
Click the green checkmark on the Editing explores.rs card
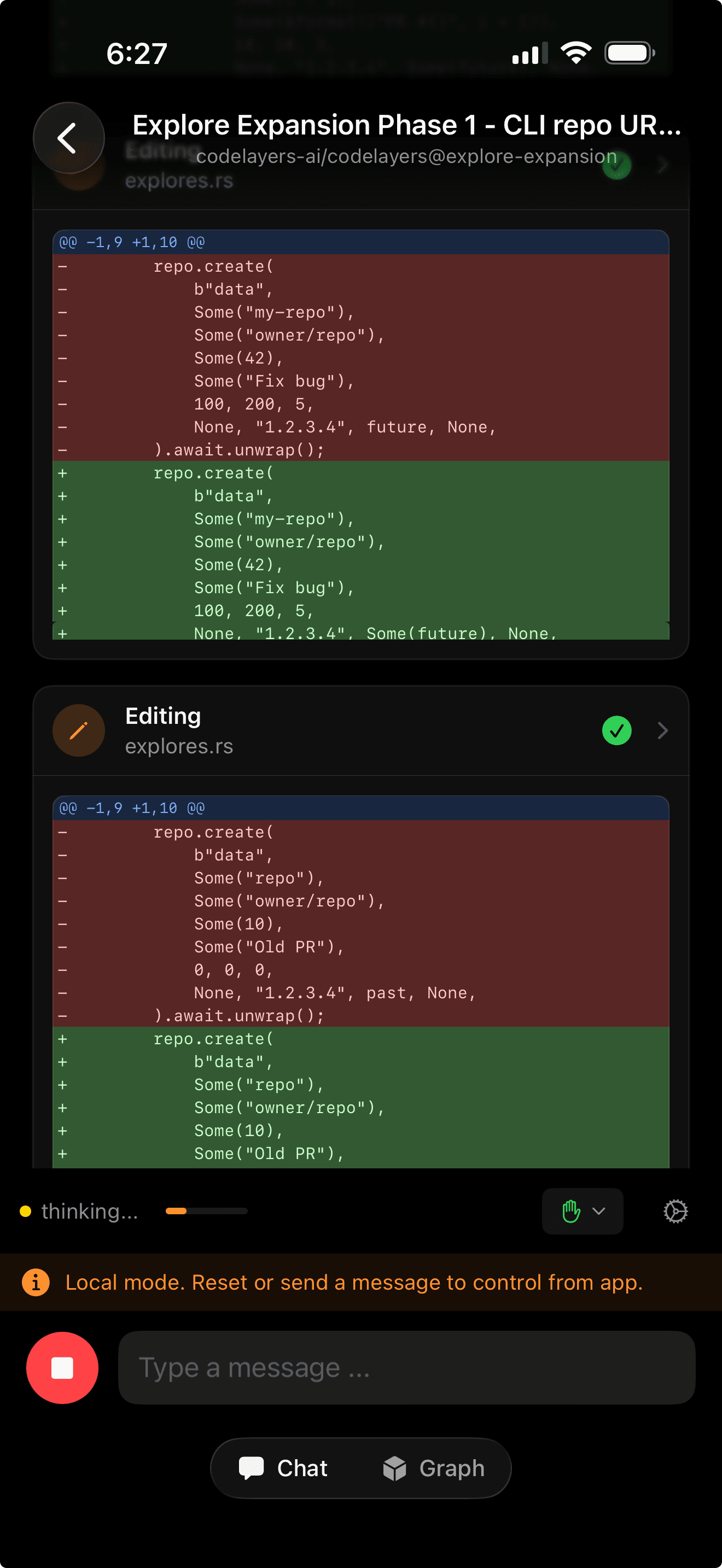coord(616,730)
